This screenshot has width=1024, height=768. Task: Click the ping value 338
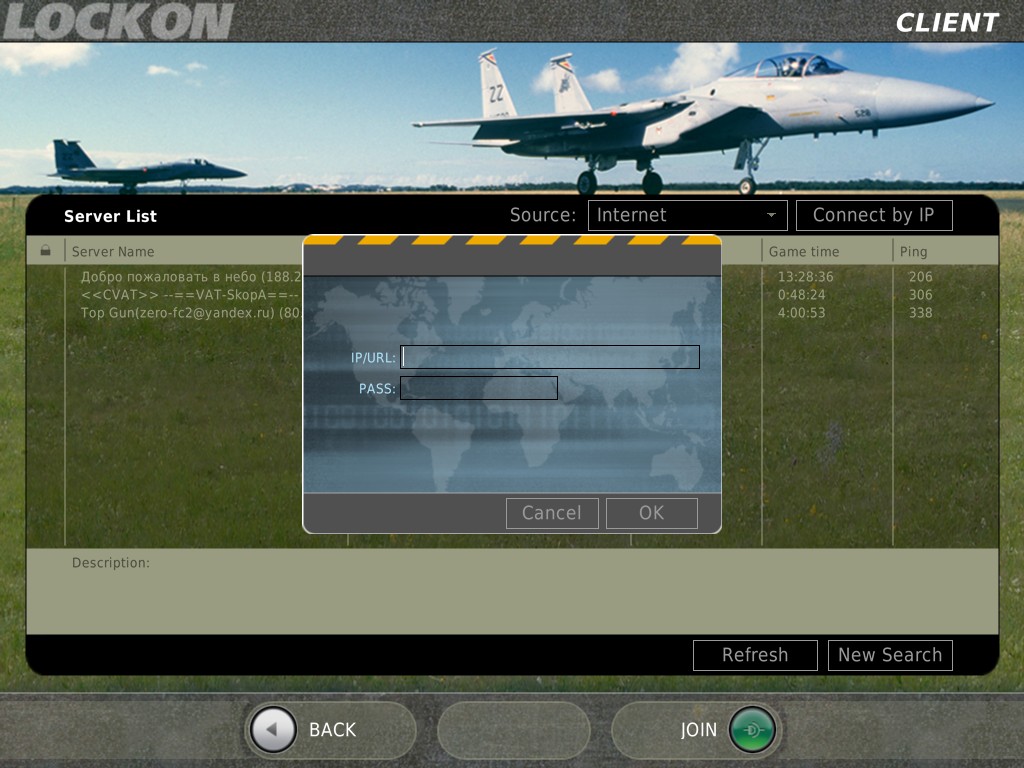point(920,313)
